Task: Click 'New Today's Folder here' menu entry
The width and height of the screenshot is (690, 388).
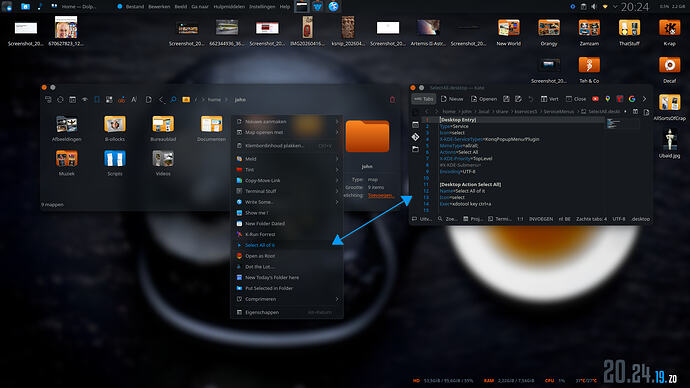Action: [x=286, y=278]
